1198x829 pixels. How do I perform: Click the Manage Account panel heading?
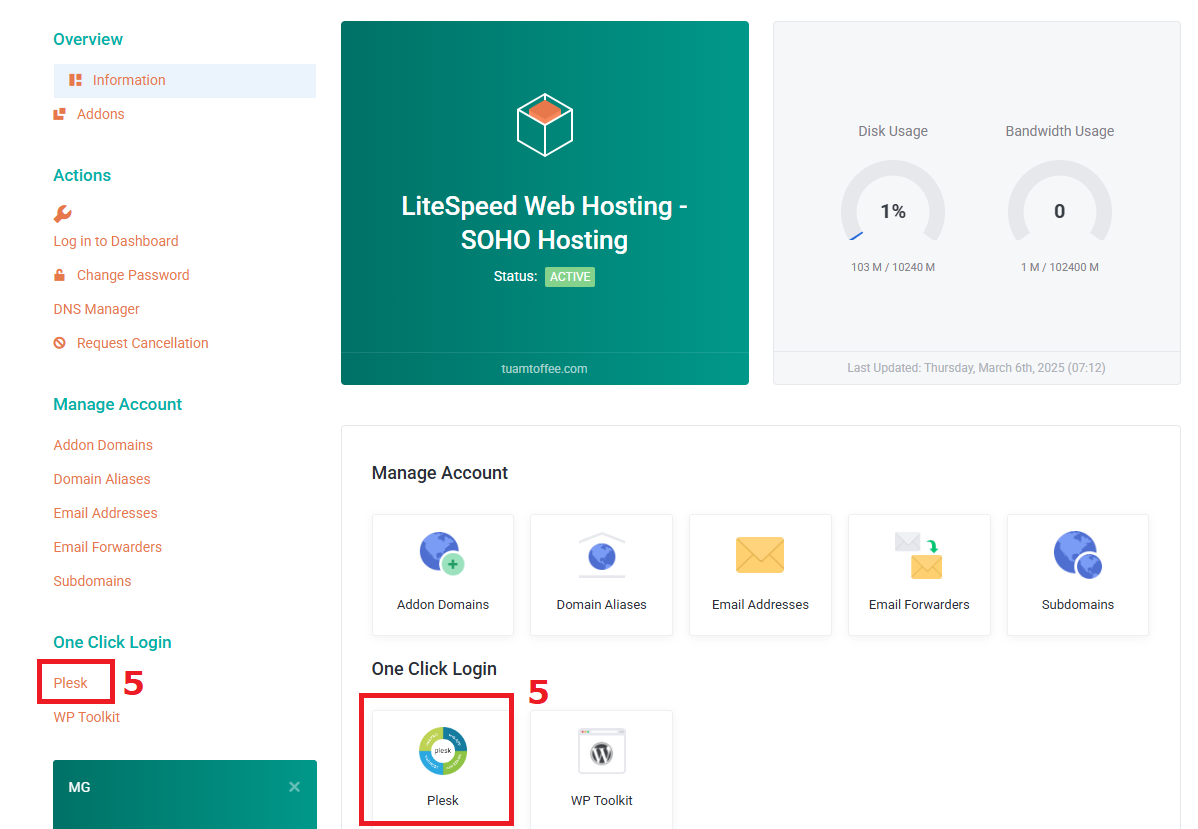point(440,474)
